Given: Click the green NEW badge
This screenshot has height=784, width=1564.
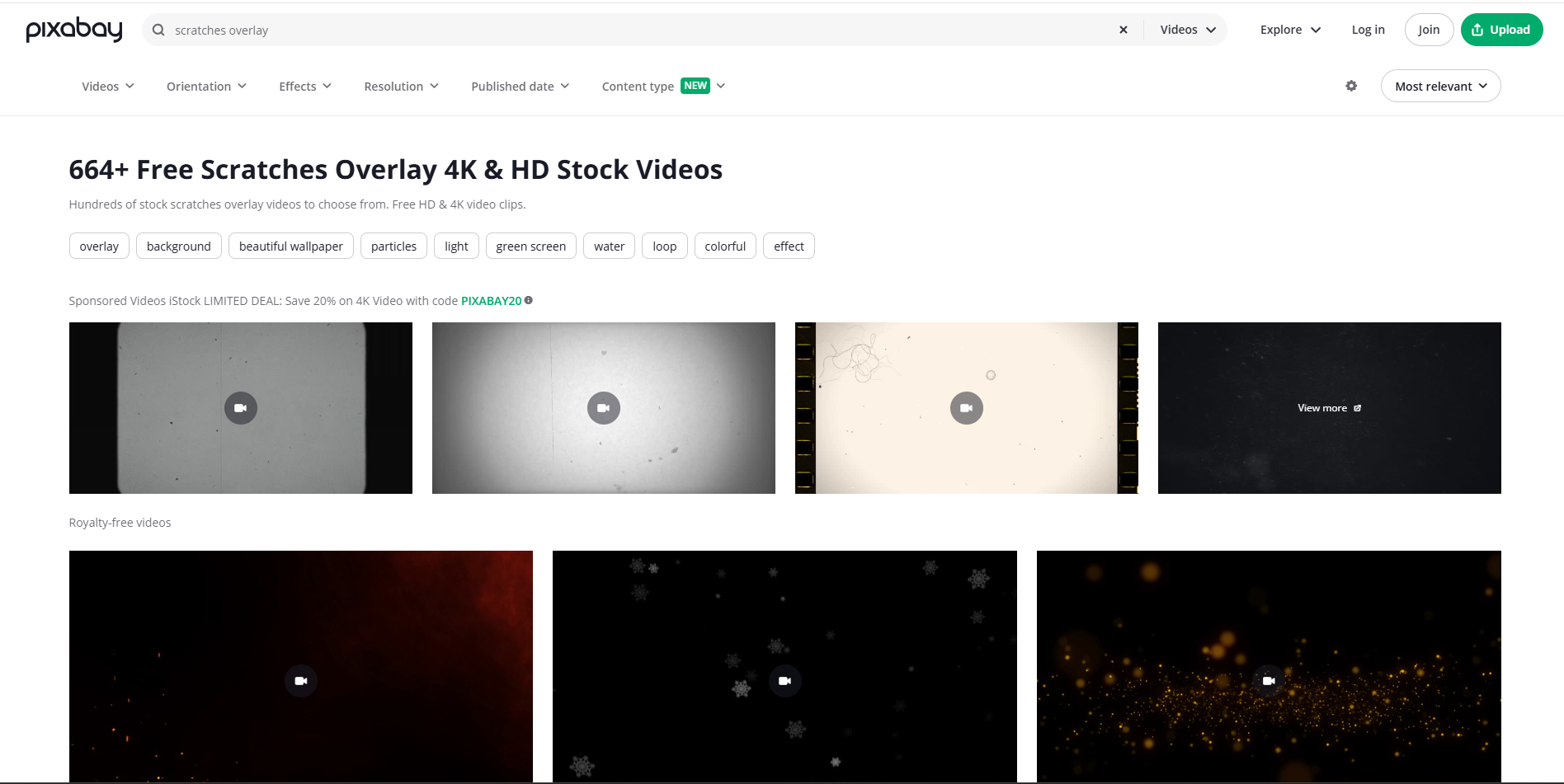Looking at the screenshot, I should (x=695, y=86).
